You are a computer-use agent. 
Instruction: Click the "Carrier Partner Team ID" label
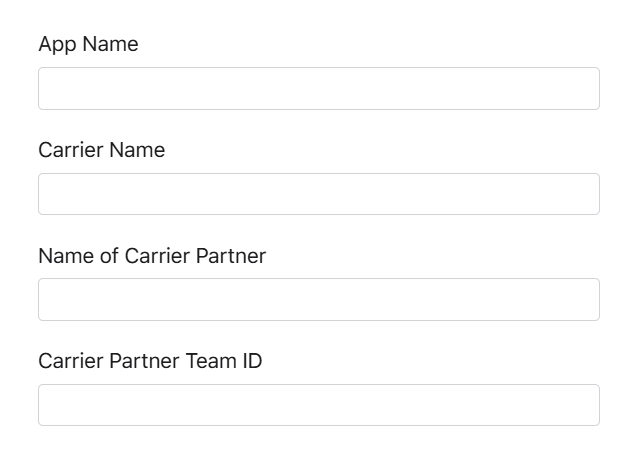point(150,361)
